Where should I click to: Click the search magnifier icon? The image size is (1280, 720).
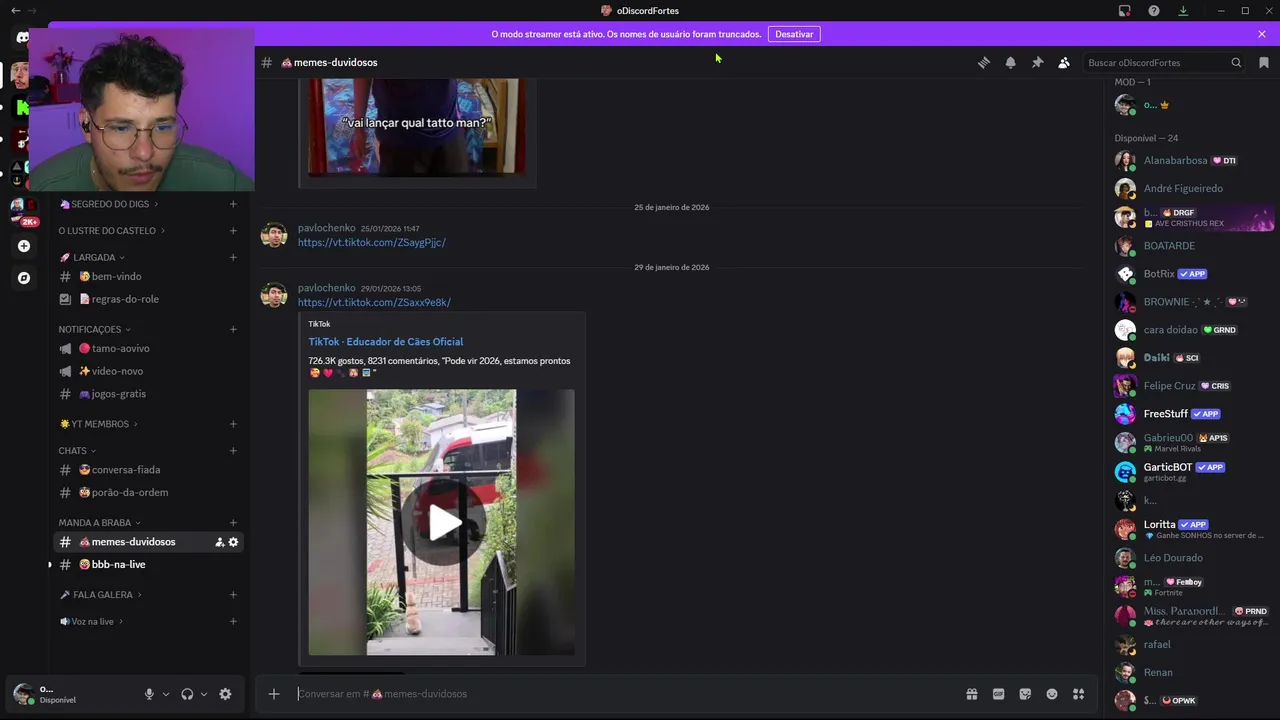coord(1236,62)
